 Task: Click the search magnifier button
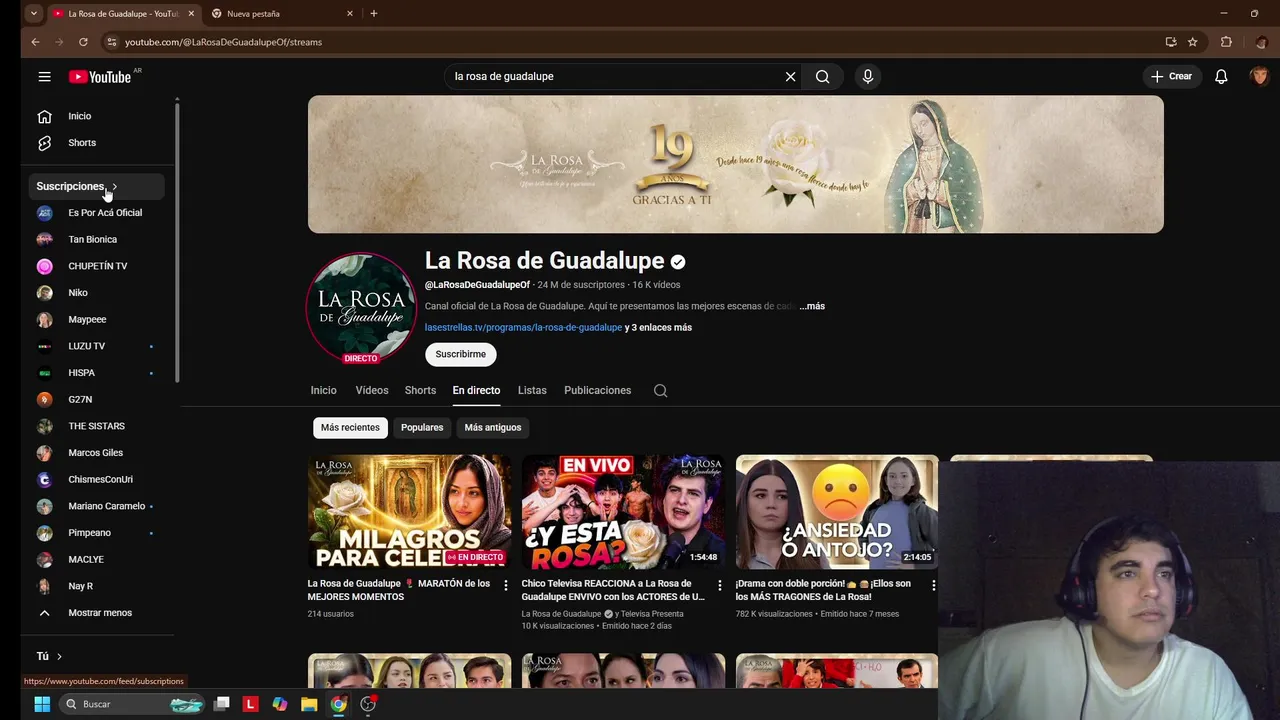[x=822, y=76]
